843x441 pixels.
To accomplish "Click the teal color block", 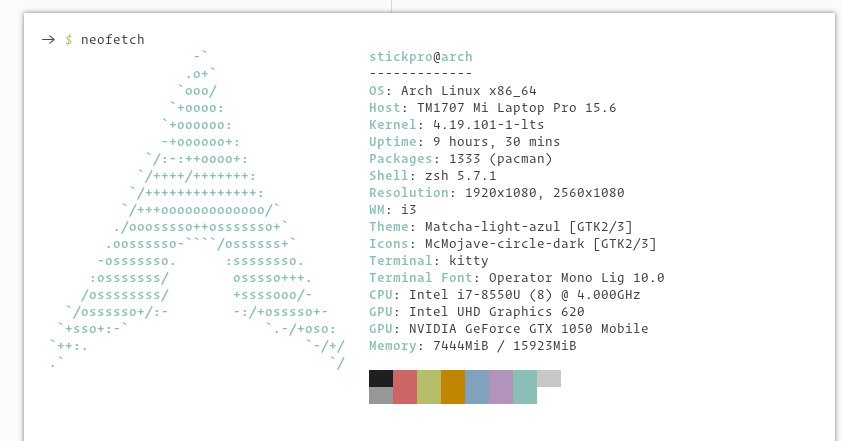I will [x=525, y=387].
